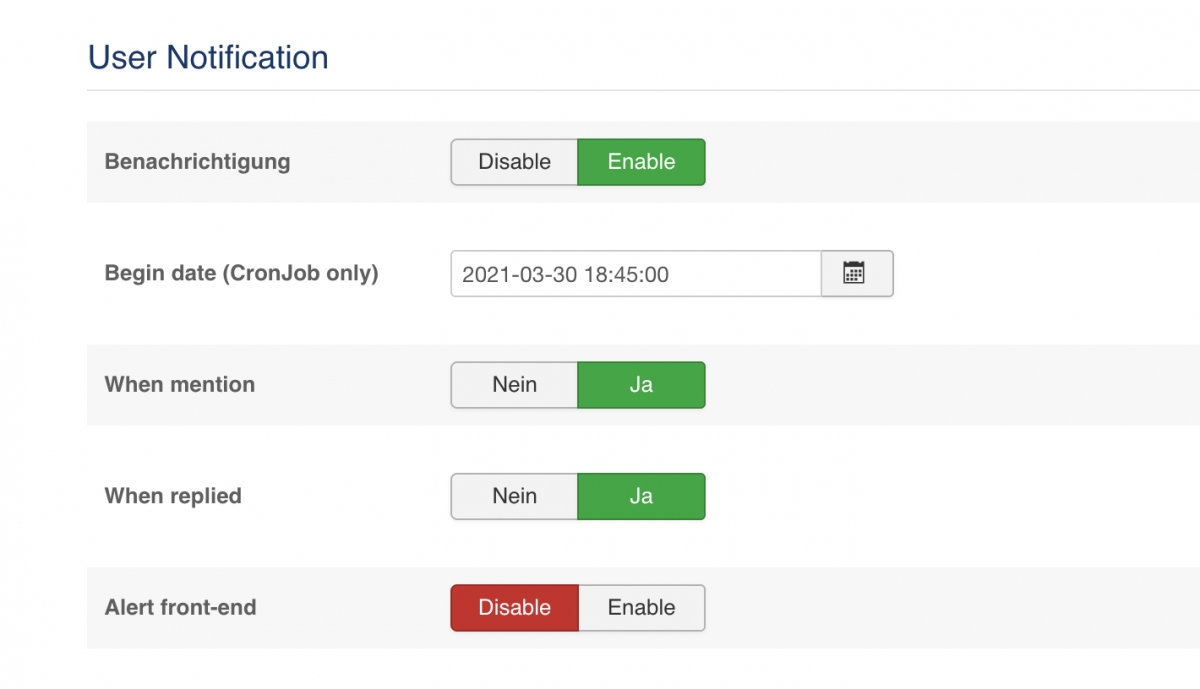The height and width of the screenshot is (689, 1200).
Task: Switch When replied to Nein
Action: 514,496
